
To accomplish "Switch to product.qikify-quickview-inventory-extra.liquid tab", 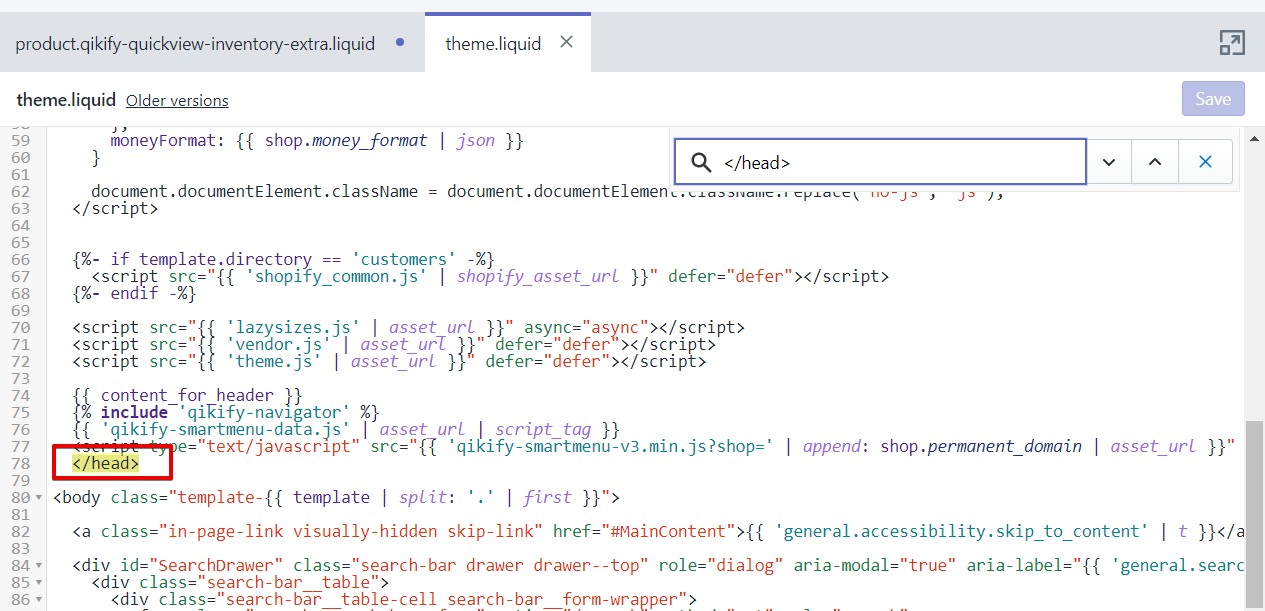I will point(195,43).
